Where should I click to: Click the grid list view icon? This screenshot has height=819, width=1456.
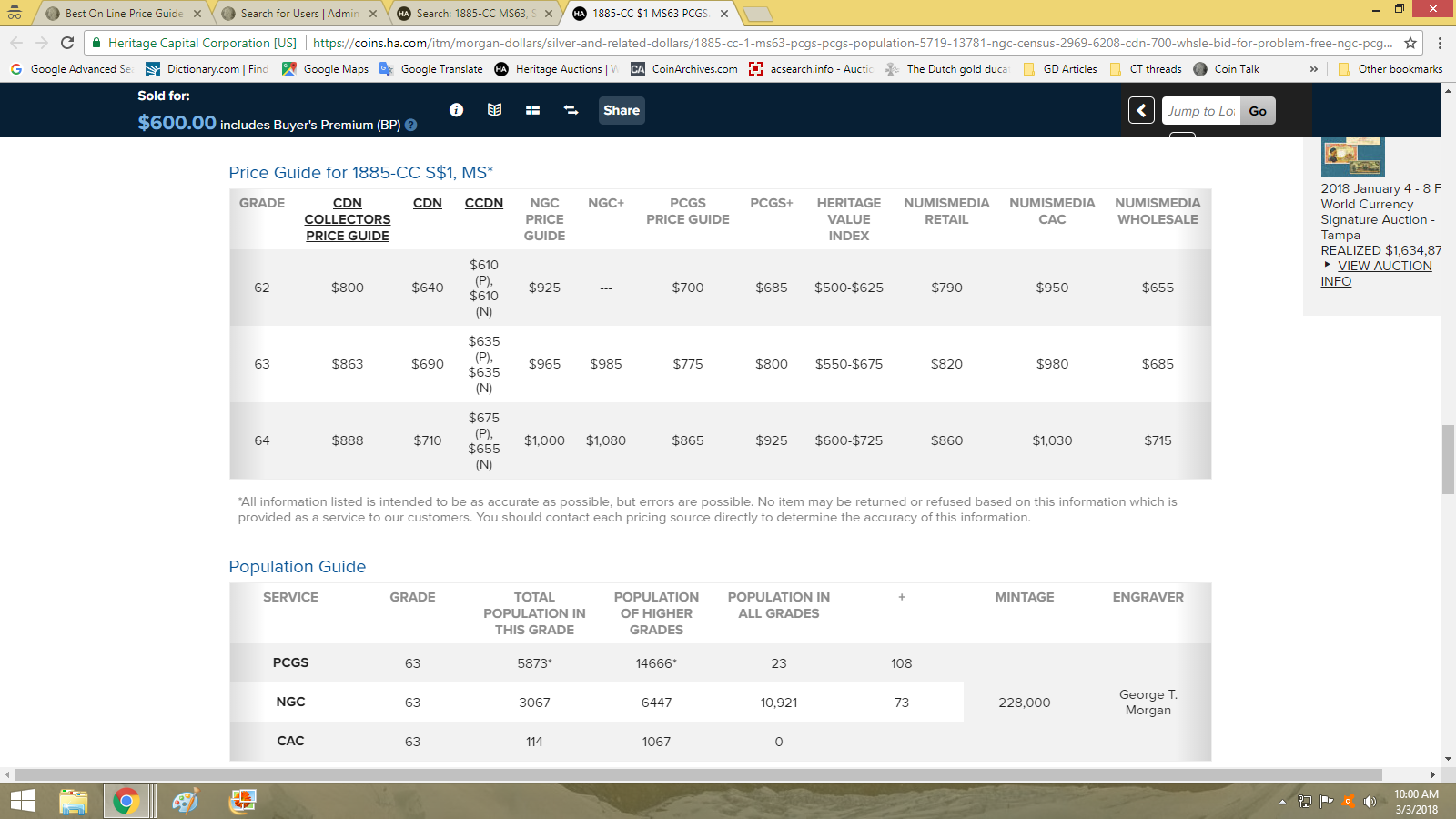coord(533,110)
